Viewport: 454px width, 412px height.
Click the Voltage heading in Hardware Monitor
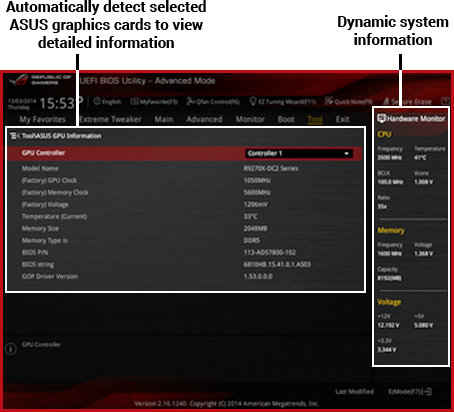tap(389, 302)
